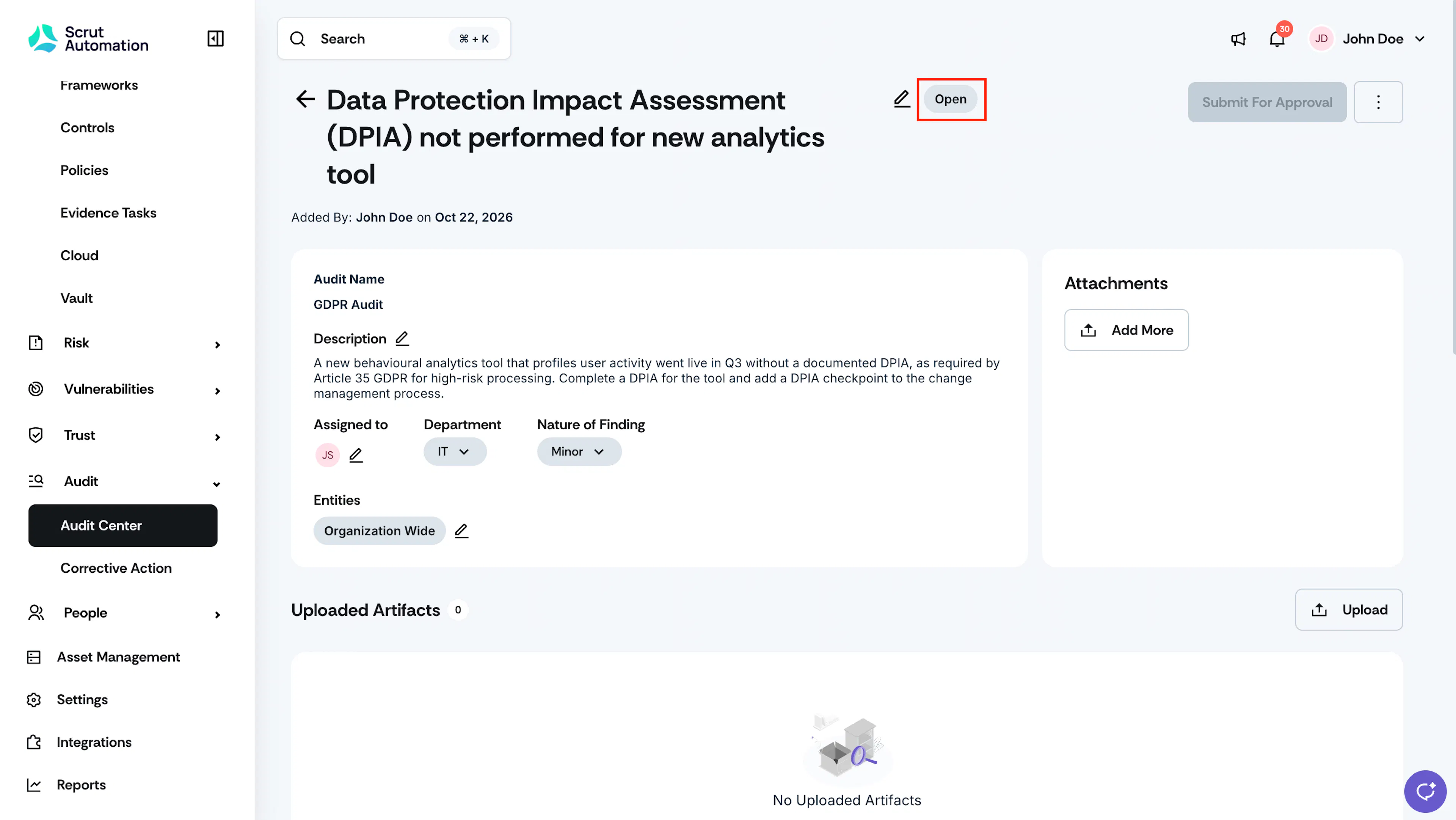The width and height of the screenshot is (1456, 820).
Task: Open the notifications bell
Action: coord(1277,38)
